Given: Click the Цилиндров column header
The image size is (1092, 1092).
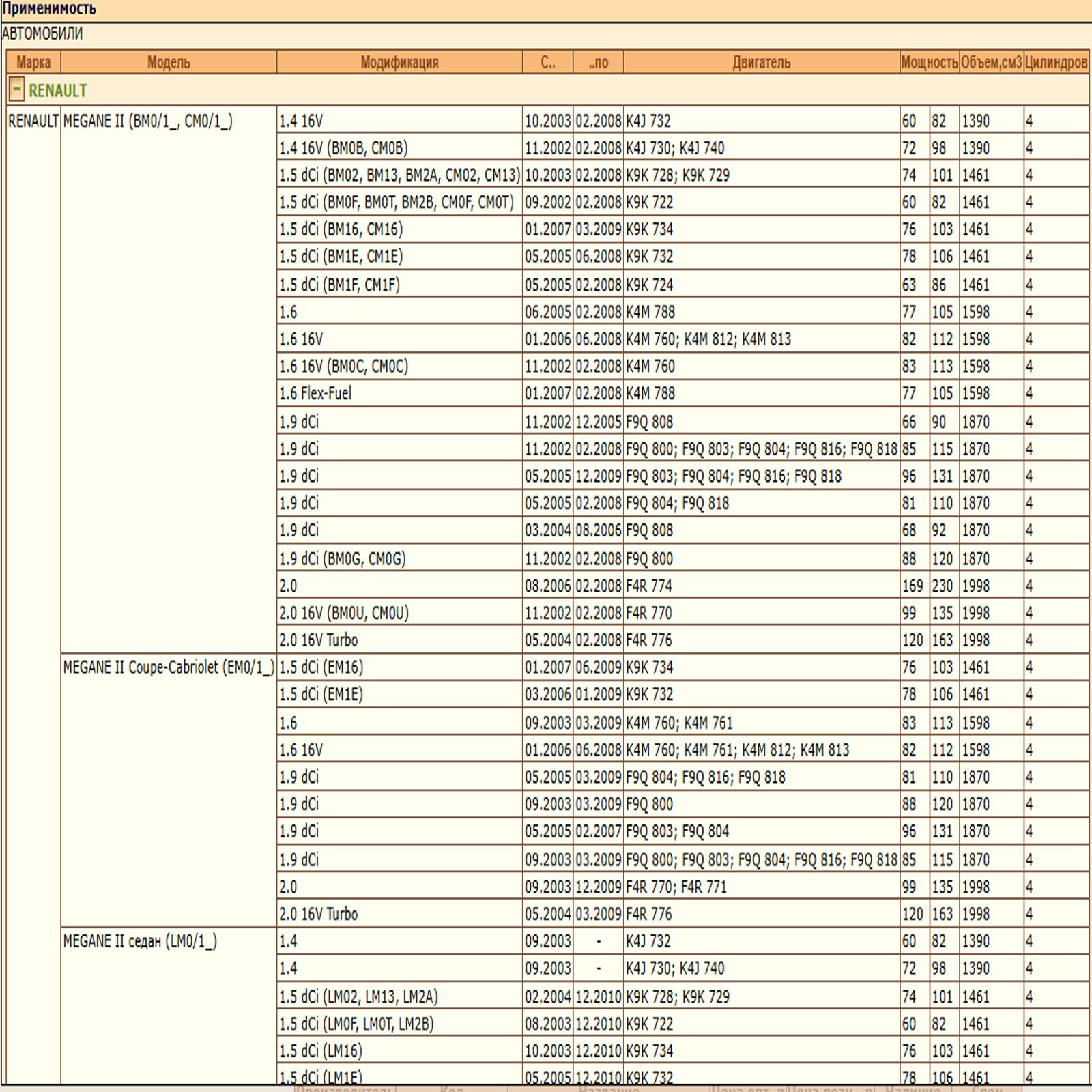Looking at the screenshot, I should click(x=1056, y=62).
